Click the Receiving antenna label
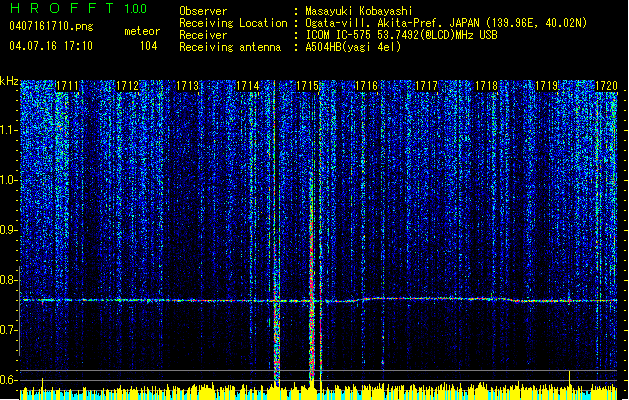 (230, 47)
